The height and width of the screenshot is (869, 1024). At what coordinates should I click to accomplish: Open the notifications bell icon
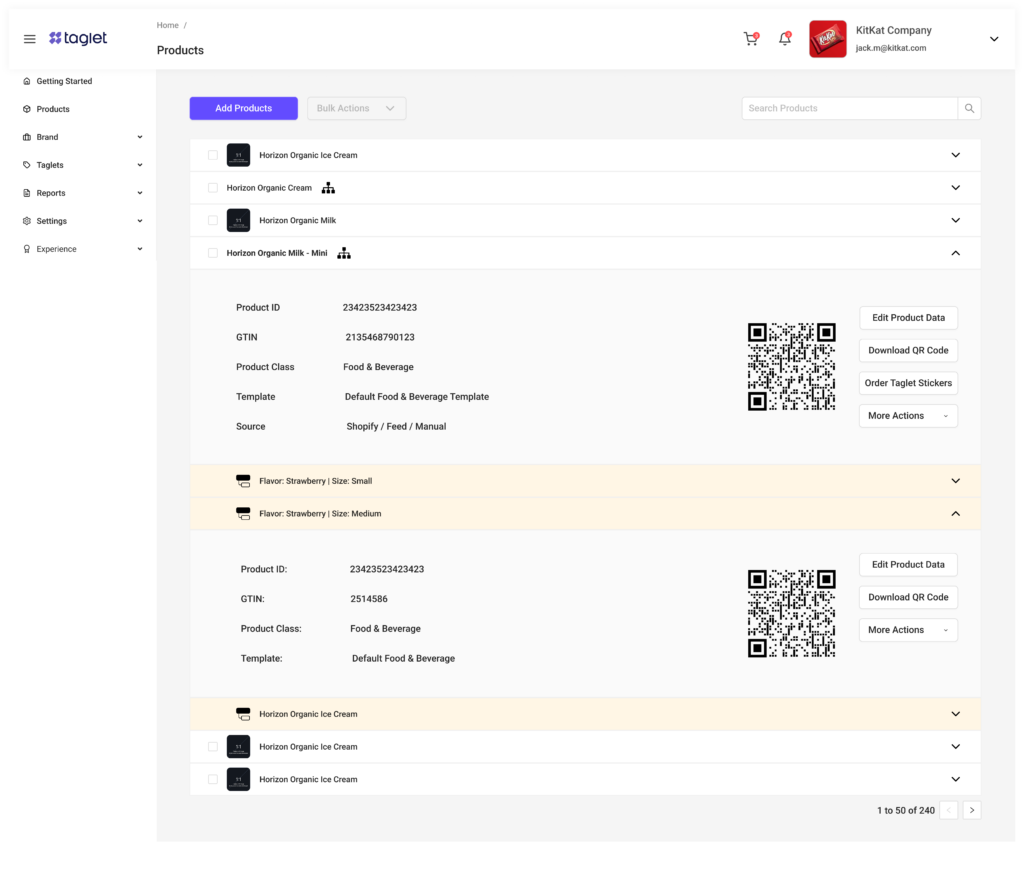pos(785,39)
